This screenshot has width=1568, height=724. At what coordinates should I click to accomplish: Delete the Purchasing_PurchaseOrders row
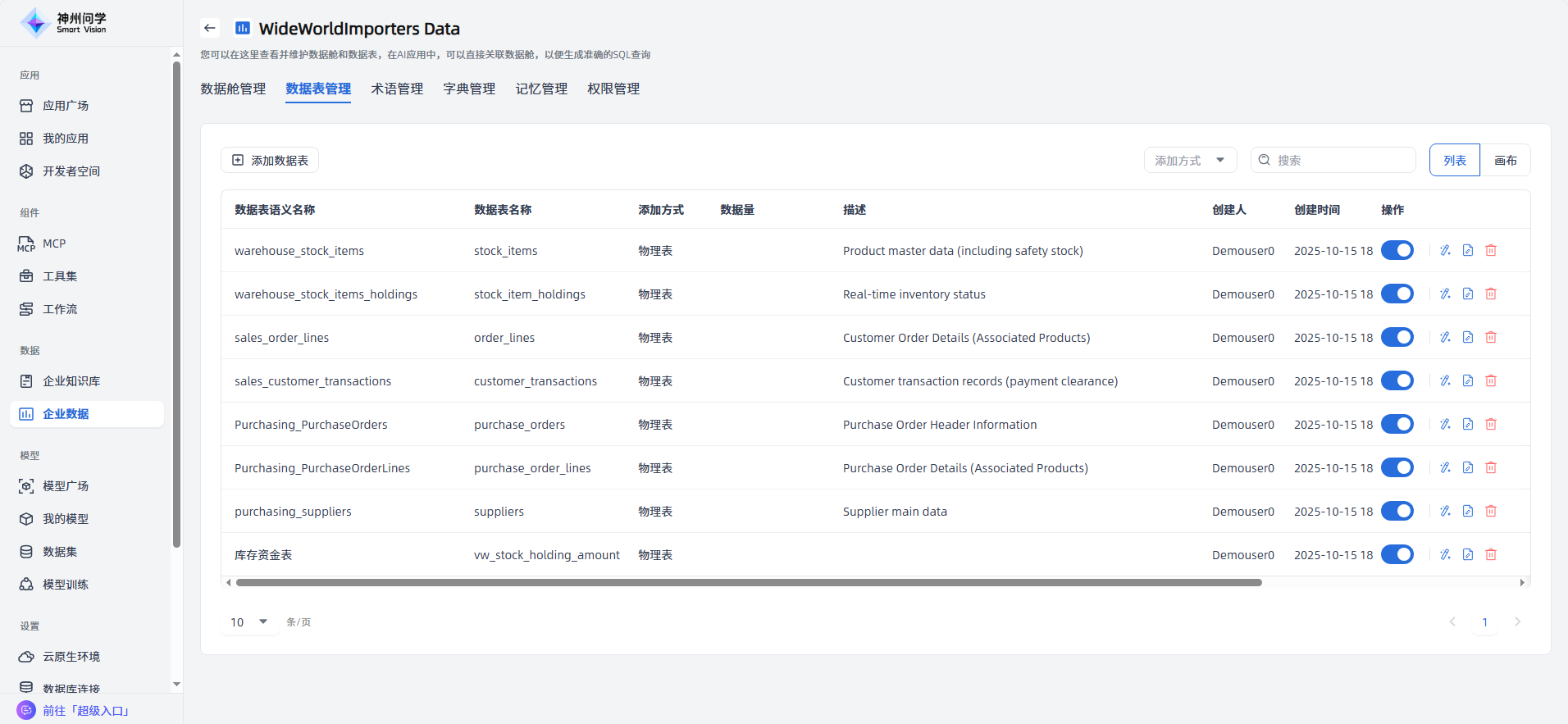(x=1491, y=424)
